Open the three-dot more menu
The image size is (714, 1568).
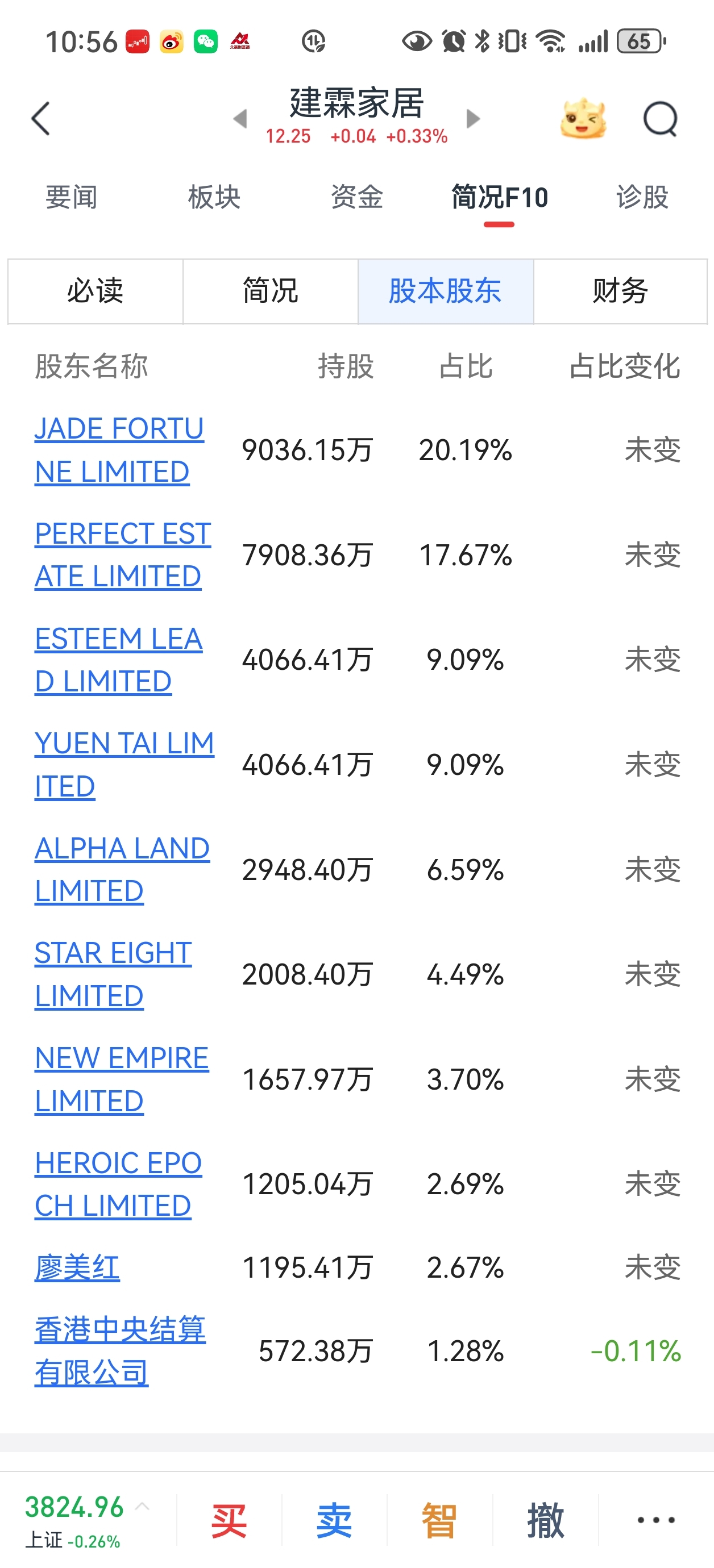[x=655, y=1520]
